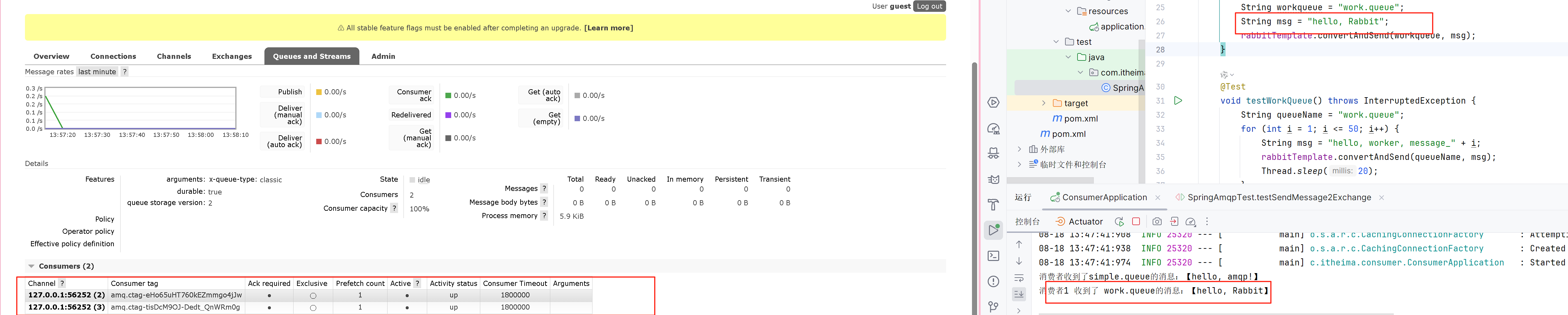Stop the running ConsumerApplication
1568x315 pixels.
point(1136,222)
